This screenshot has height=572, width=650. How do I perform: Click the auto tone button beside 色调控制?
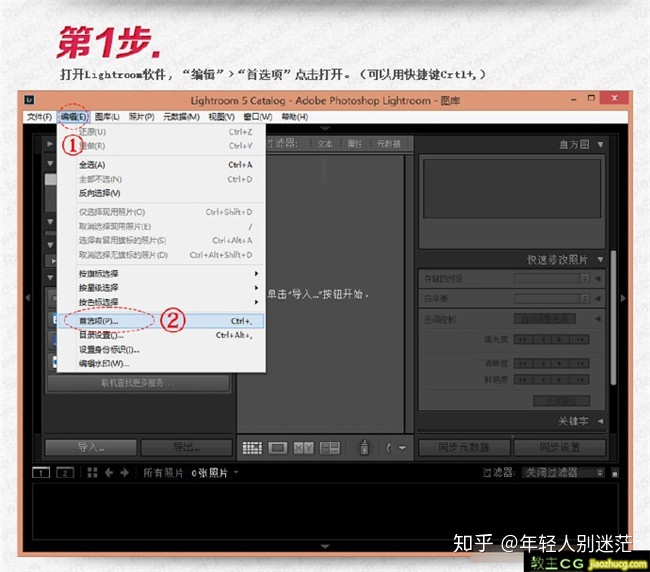545,319
